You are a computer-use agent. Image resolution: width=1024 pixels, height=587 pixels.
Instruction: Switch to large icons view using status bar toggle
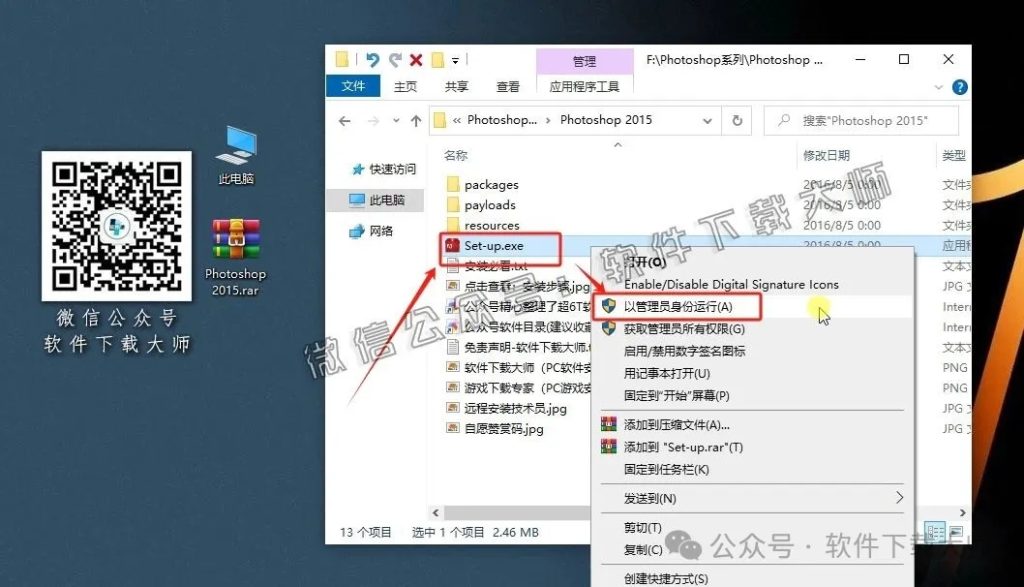coord(956,531)
